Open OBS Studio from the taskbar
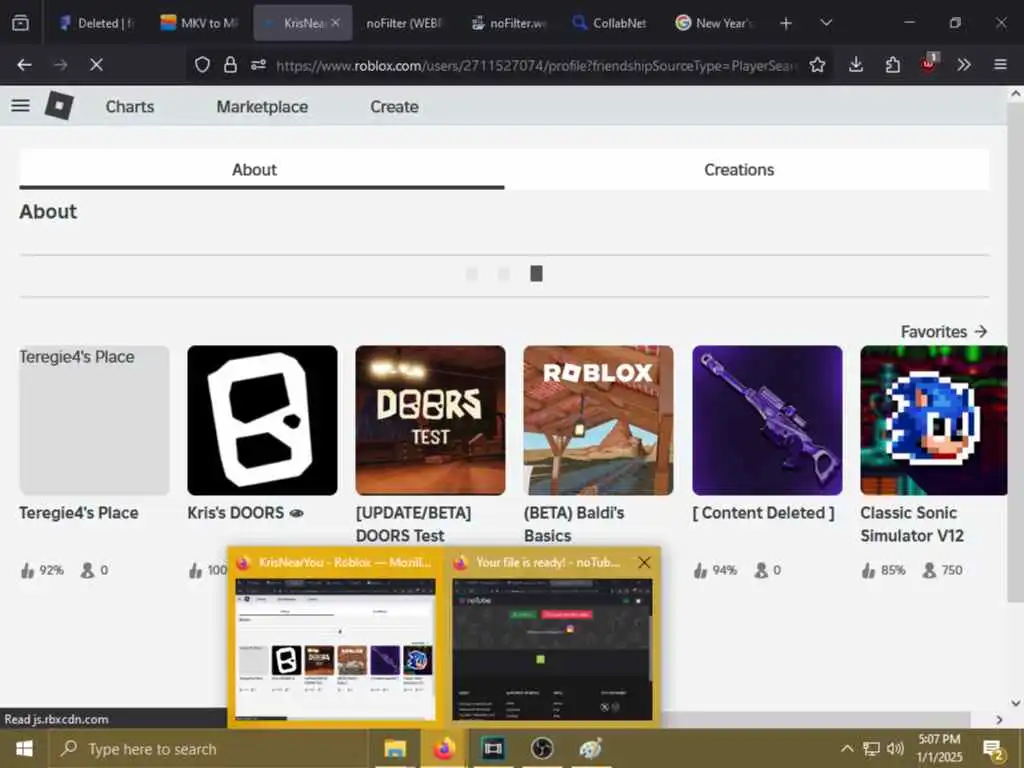The height and width of the screenshot is (768, 1024). [542, 748]
